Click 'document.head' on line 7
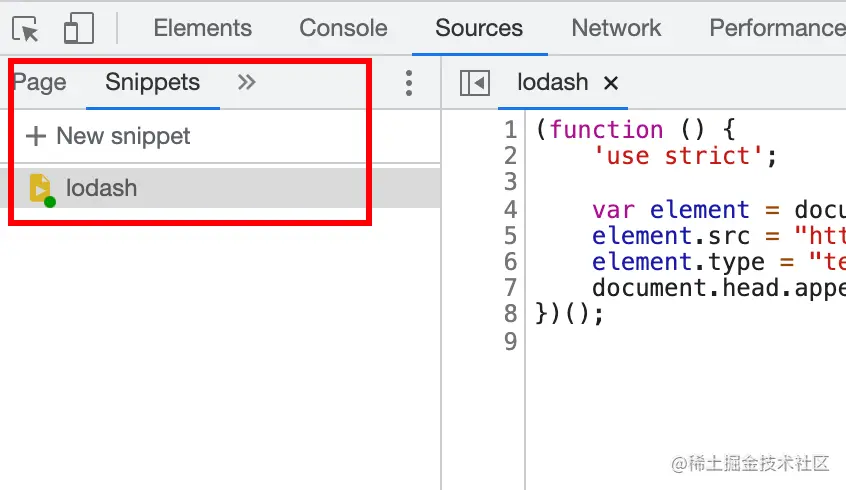 tap(684, 288)
